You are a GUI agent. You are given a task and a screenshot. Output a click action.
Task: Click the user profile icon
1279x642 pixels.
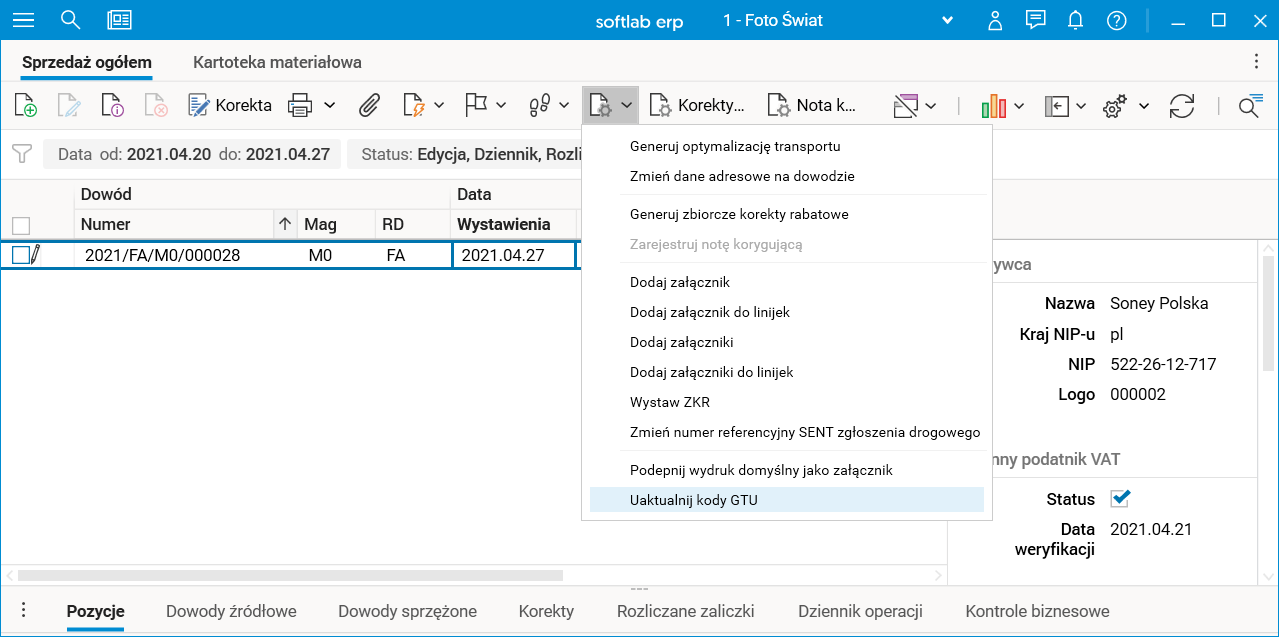click(995, 20)
